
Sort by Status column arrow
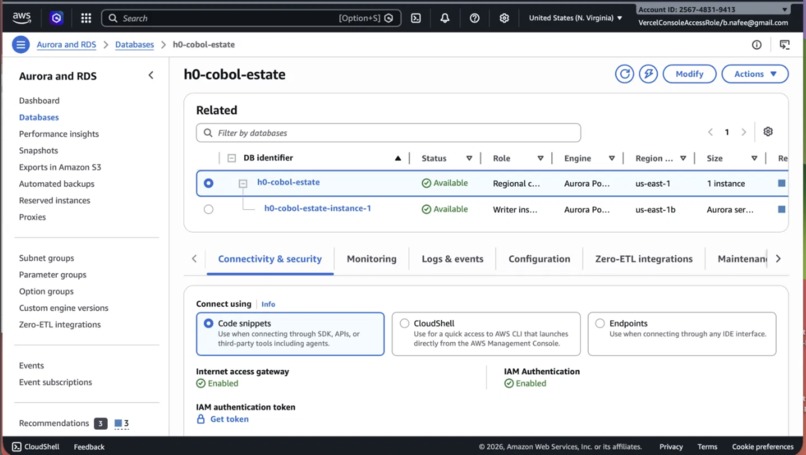(x=469, y=158)
